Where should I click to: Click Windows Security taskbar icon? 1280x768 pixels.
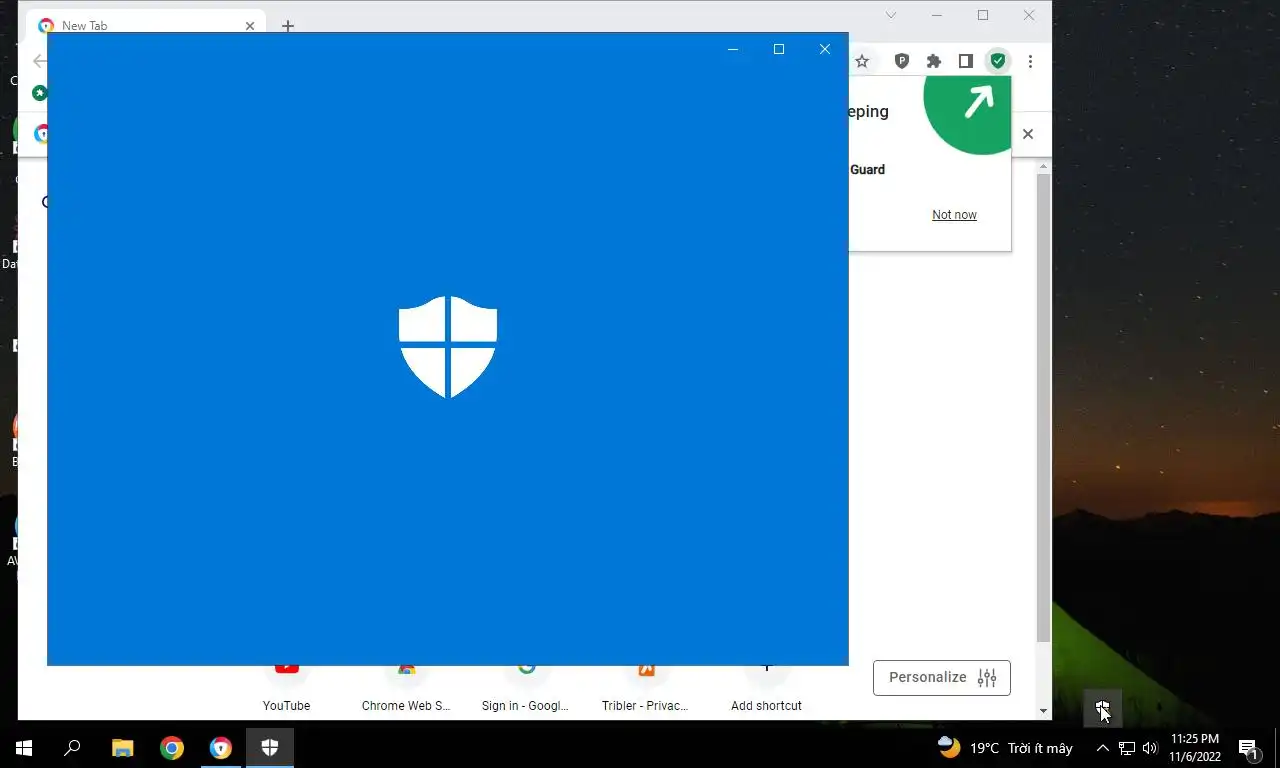[x=270, y=747]
